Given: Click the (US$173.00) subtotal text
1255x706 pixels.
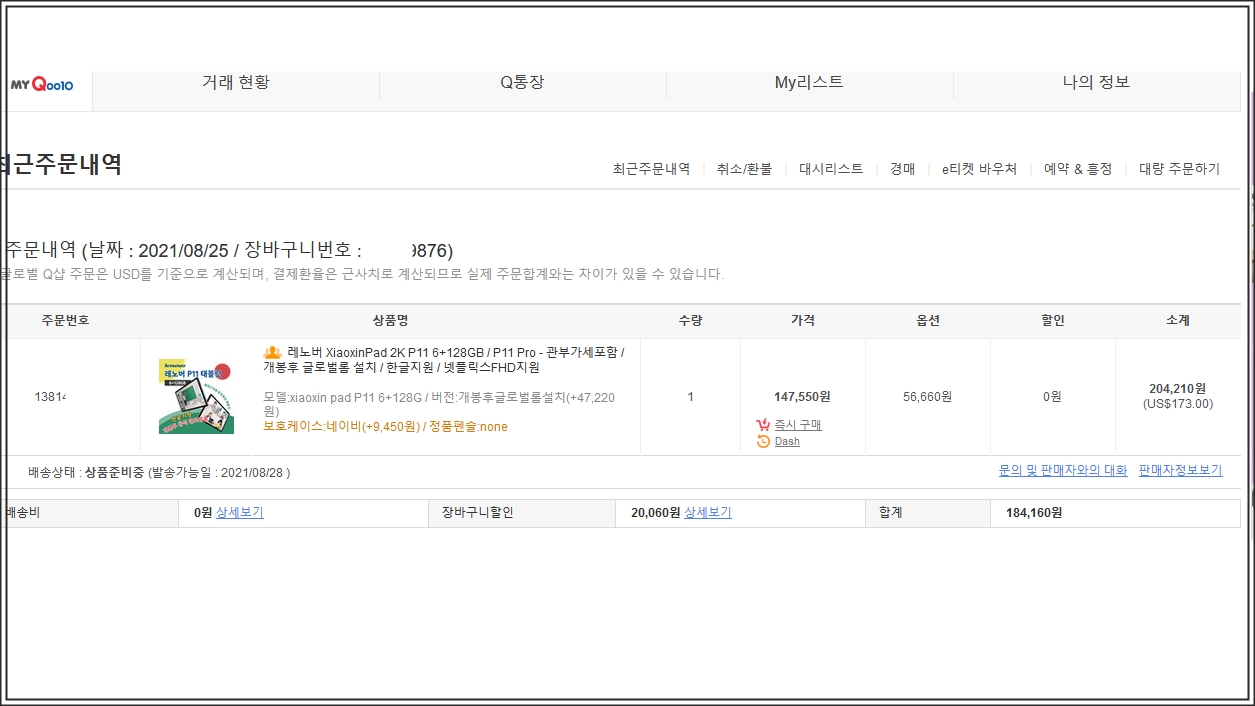Looking at the screenshot, I should pyautogui.click(x=1177, y=404).
